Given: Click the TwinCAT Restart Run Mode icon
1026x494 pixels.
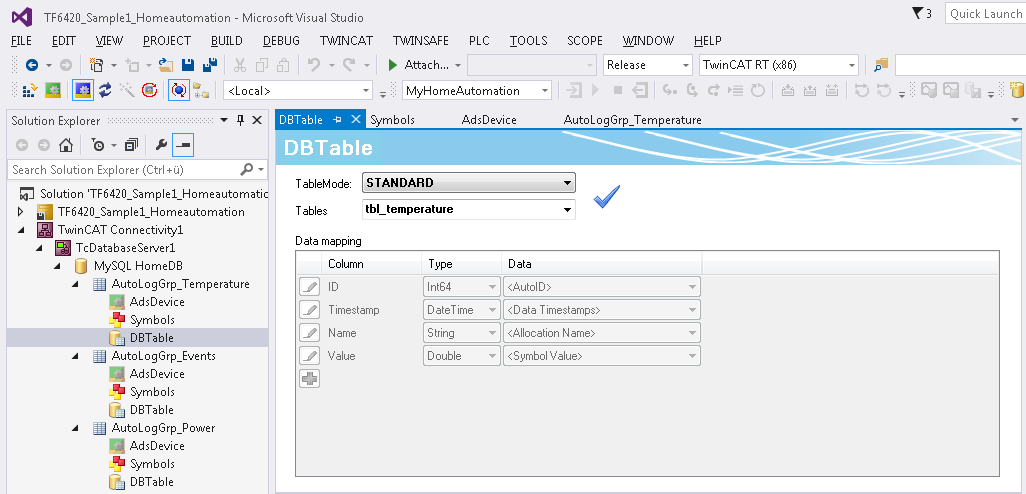Looking at the screenshot, I should [53, 90].
